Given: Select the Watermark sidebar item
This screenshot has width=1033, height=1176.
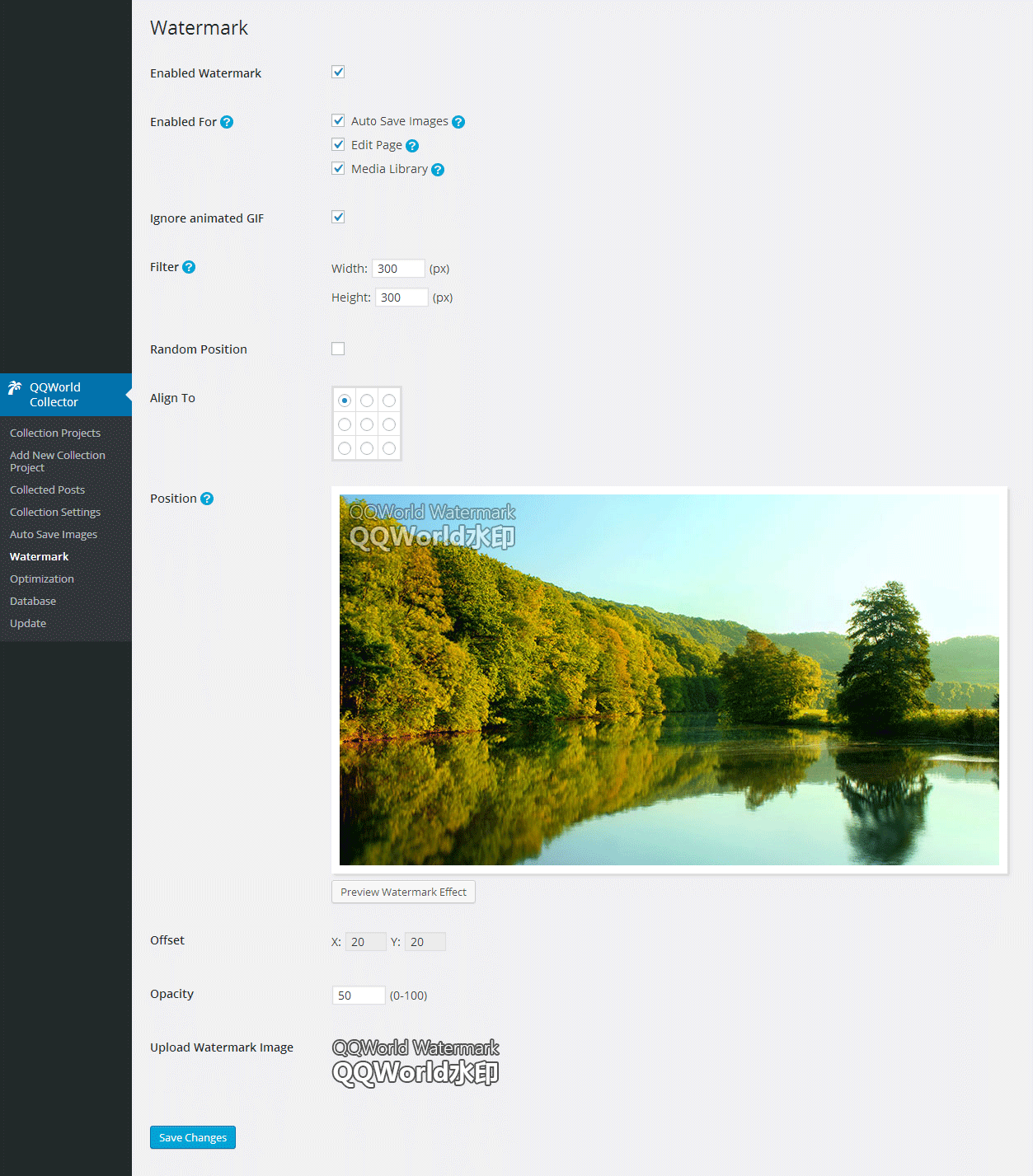Looking at the screenshot, I should tap(39, 556).
